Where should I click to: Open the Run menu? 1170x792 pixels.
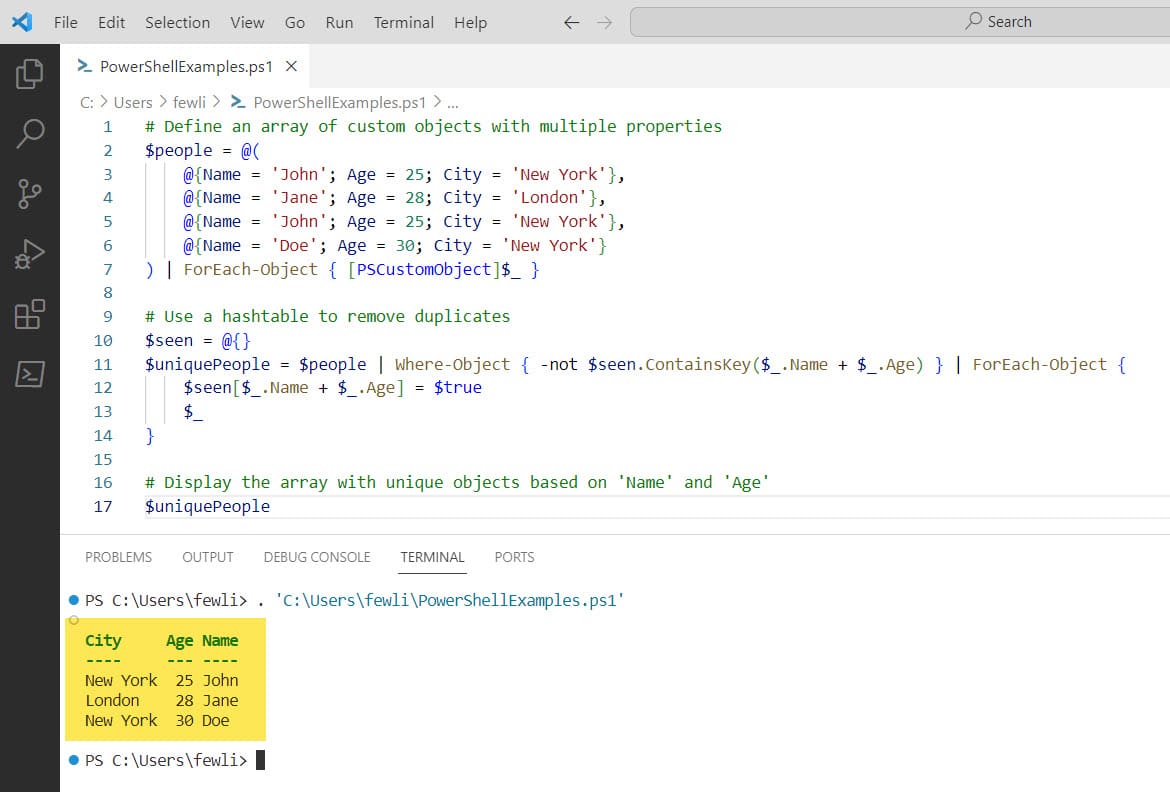340,22
